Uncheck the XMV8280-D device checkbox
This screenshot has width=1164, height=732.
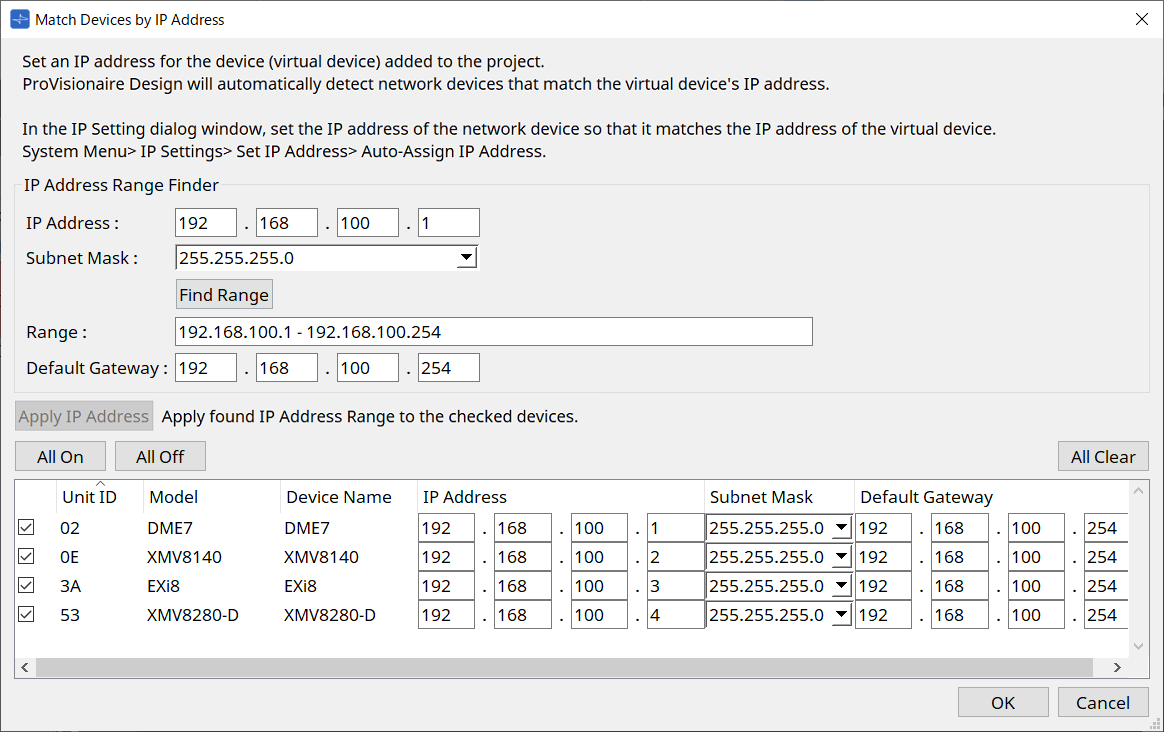(x=26, y=615)
